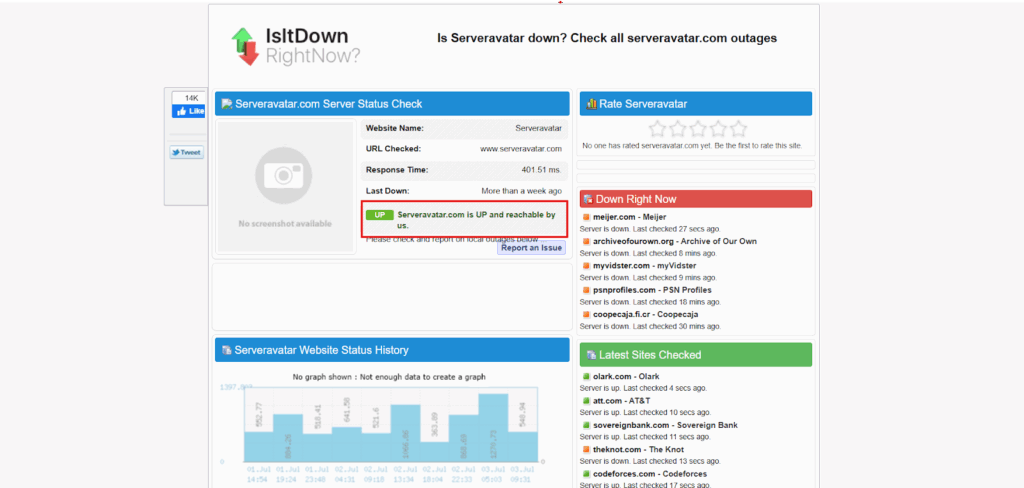Image resolution: width=1024 pixels, height=488 pixels.
Task: Click the icon in Latest Sites Checked header
Action: point(591,355)
